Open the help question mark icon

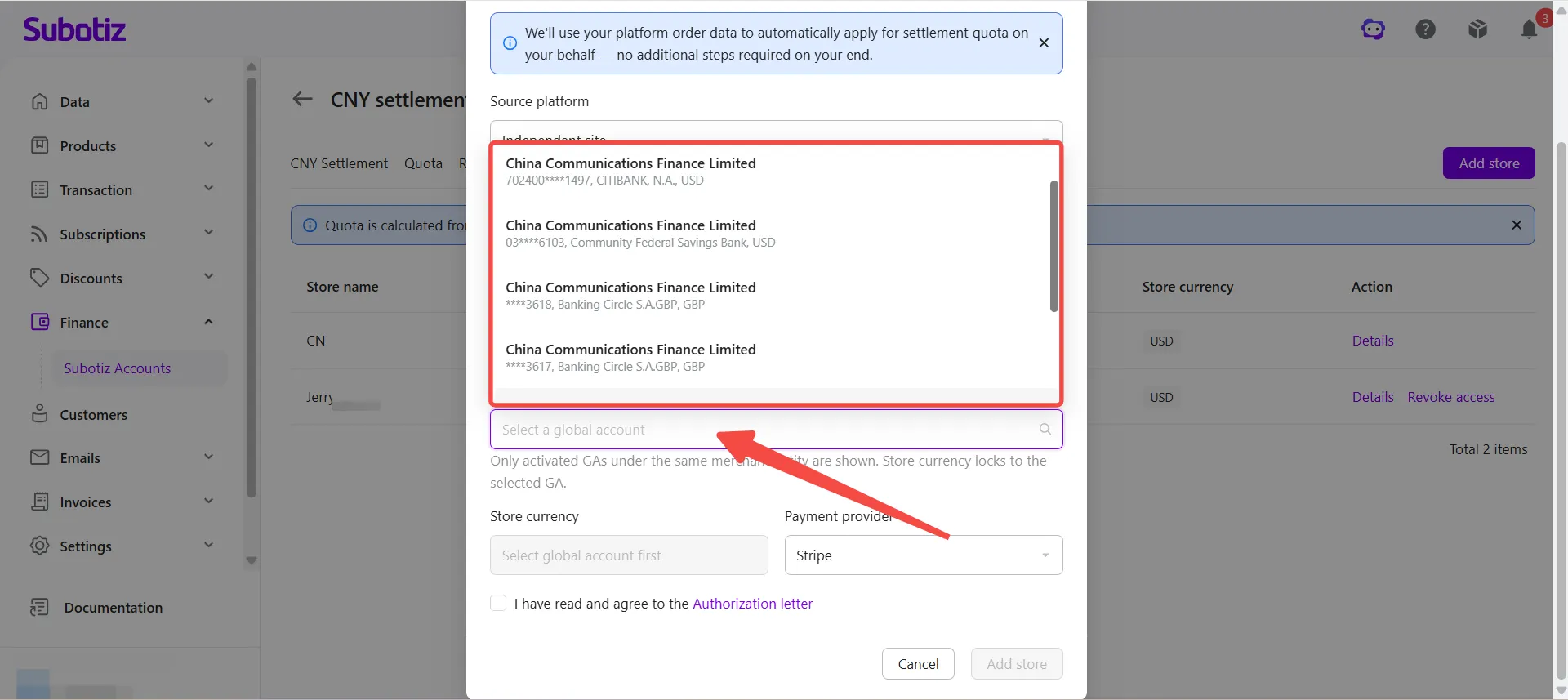click(1425, 29)
